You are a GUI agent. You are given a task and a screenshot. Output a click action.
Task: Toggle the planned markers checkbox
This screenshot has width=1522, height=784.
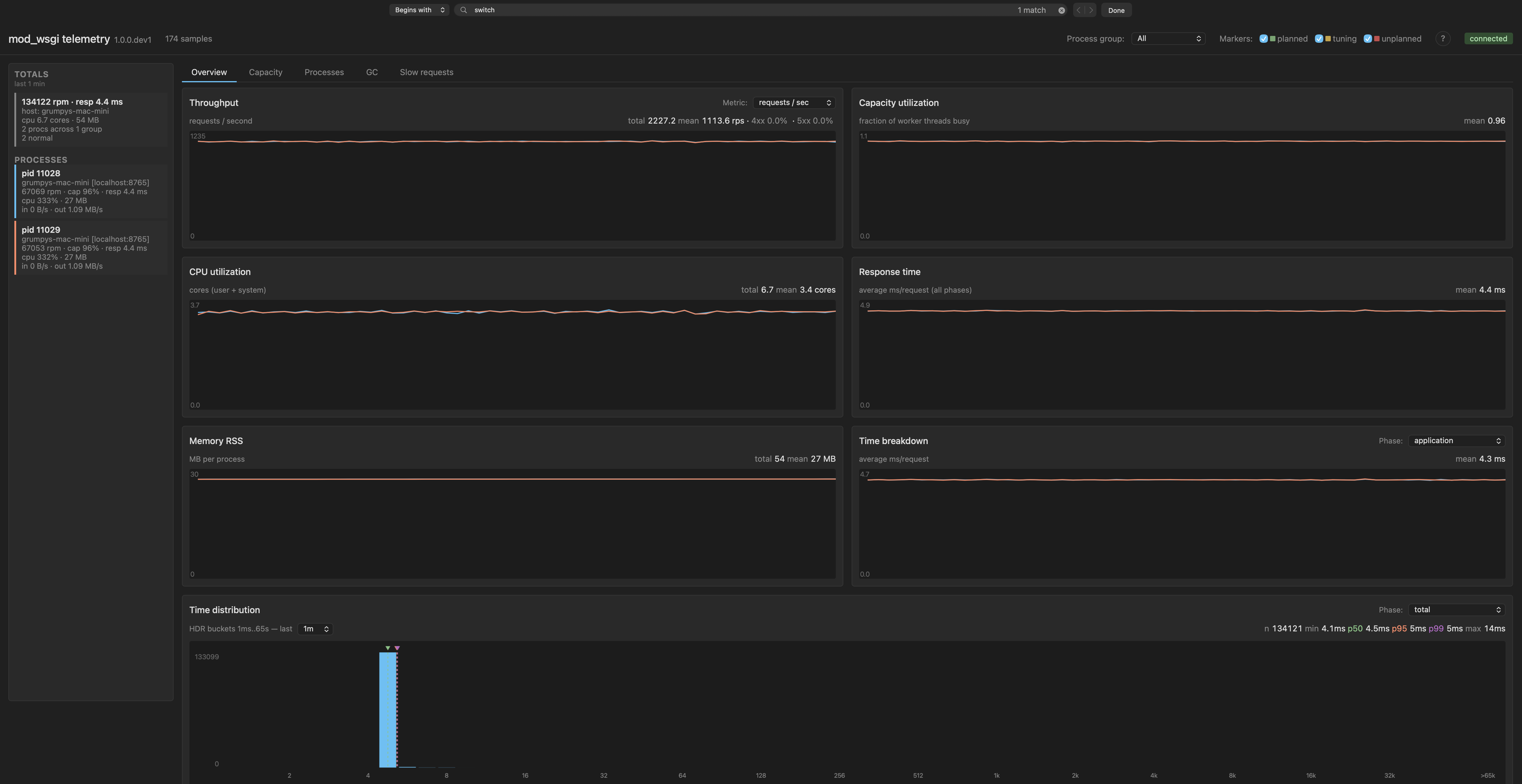pyautogui.click(x=1263, y=38)
